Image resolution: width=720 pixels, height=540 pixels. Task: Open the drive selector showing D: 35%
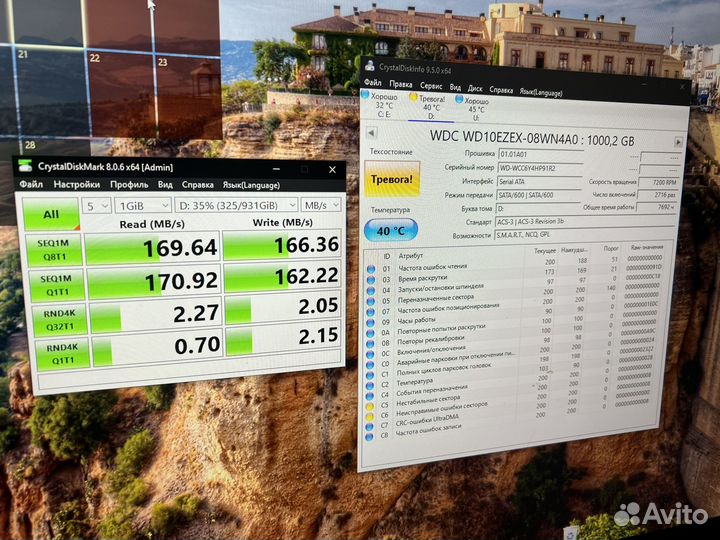point(223,205)
